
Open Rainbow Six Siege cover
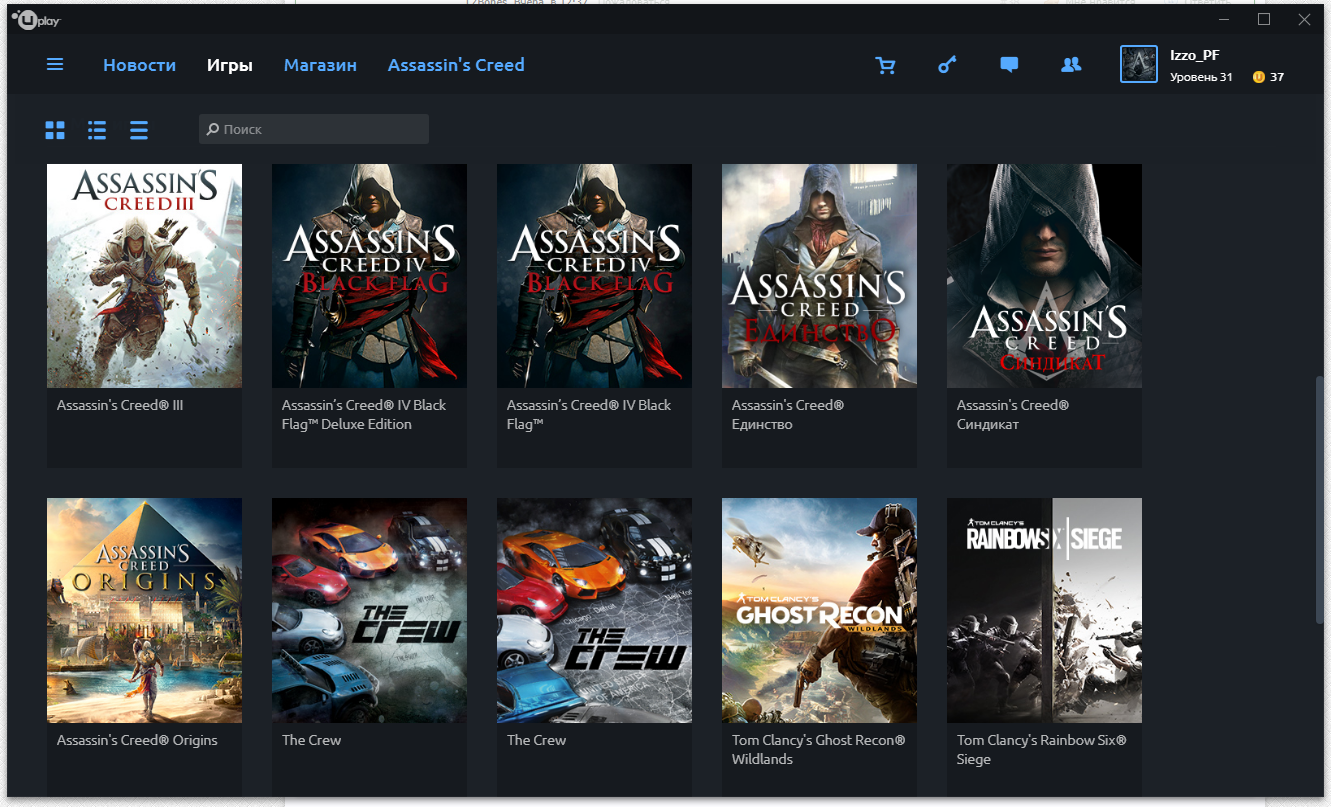click(x=1044, y=610)
